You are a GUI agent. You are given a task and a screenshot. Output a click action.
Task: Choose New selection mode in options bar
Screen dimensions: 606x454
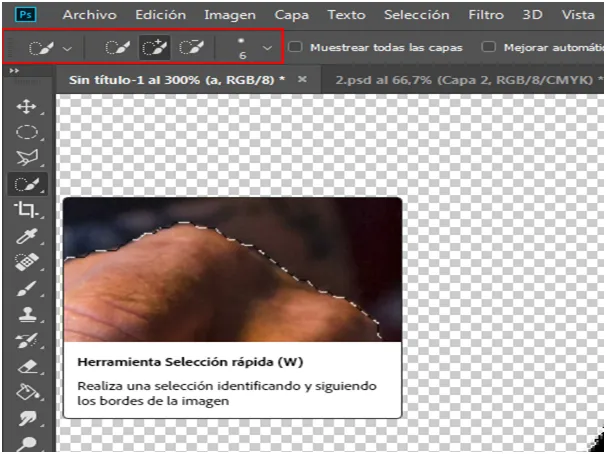coord(117,48)
